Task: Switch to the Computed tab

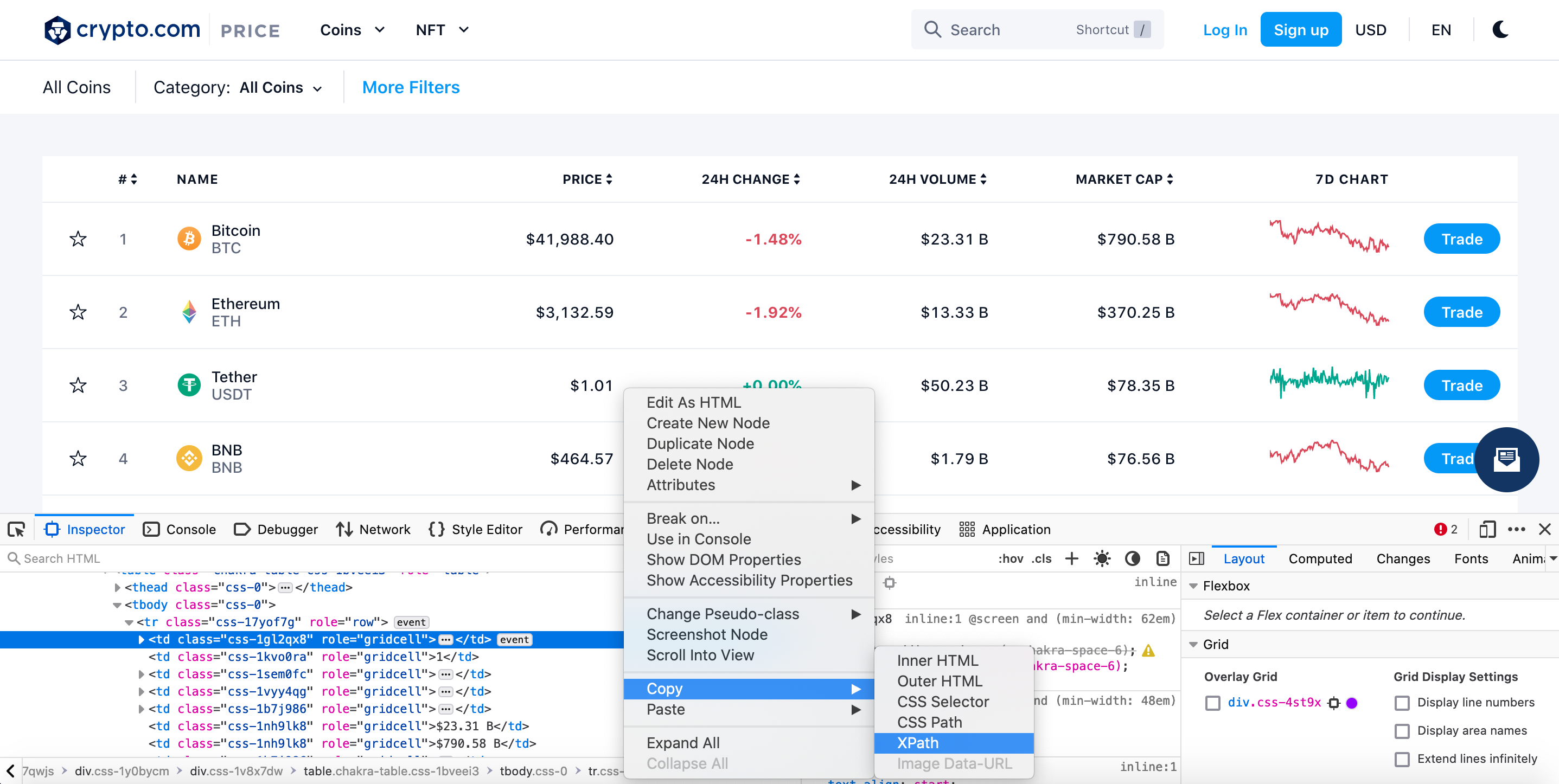Action: pos(1320,558)
